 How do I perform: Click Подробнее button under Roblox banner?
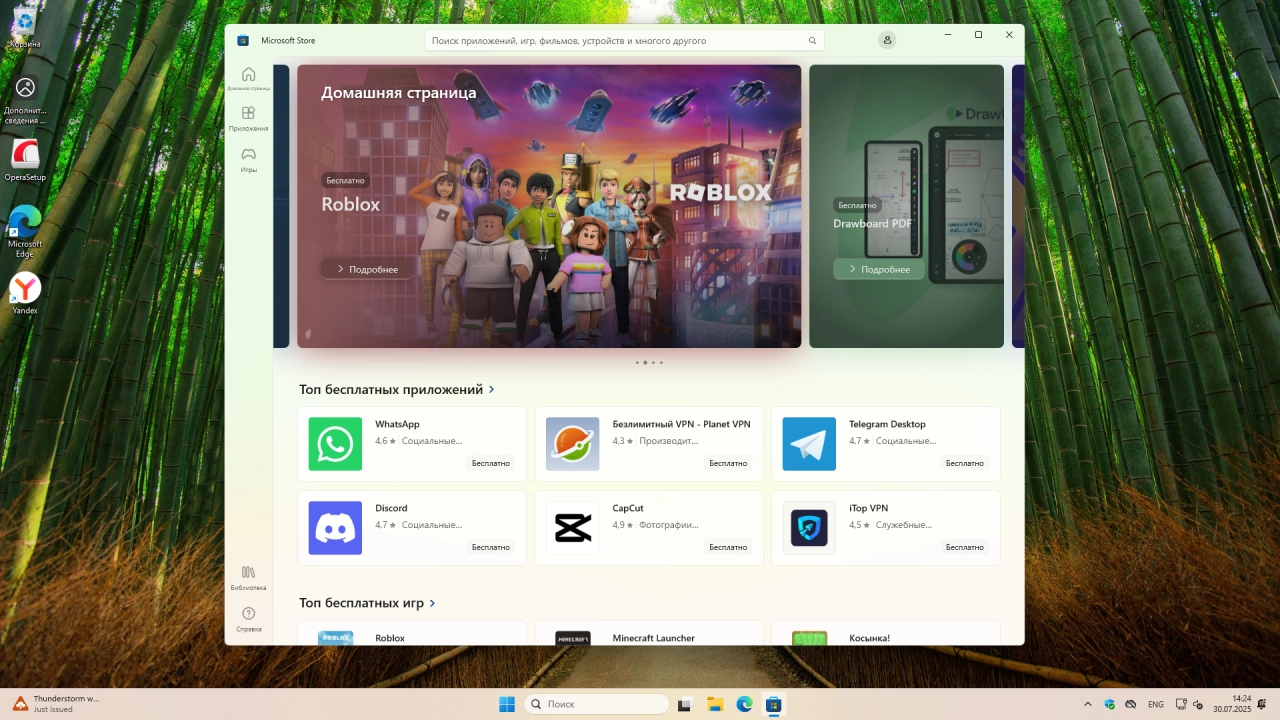(x=367, y=269)
